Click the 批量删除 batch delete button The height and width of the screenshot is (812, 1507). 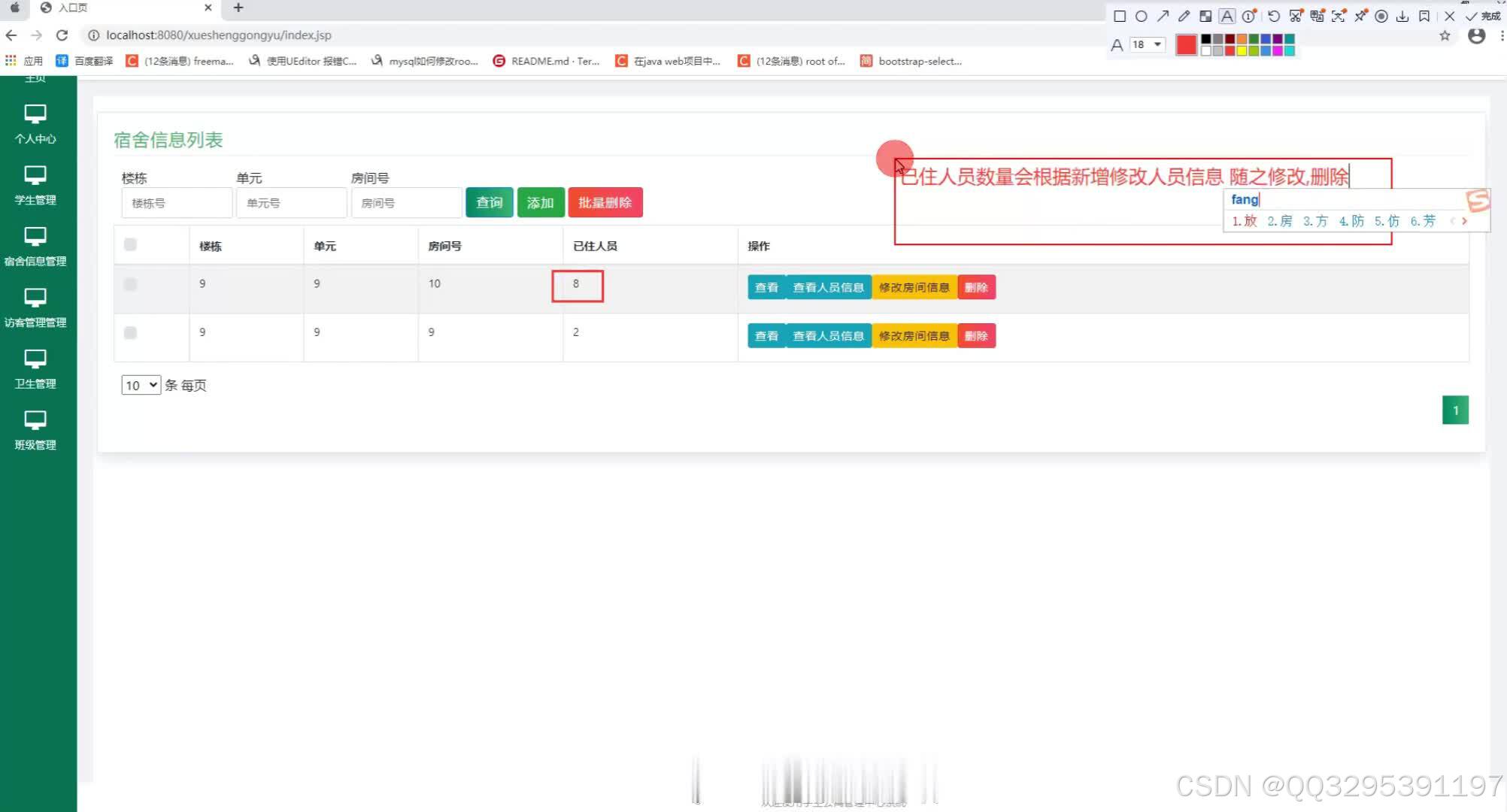[605, 202]
